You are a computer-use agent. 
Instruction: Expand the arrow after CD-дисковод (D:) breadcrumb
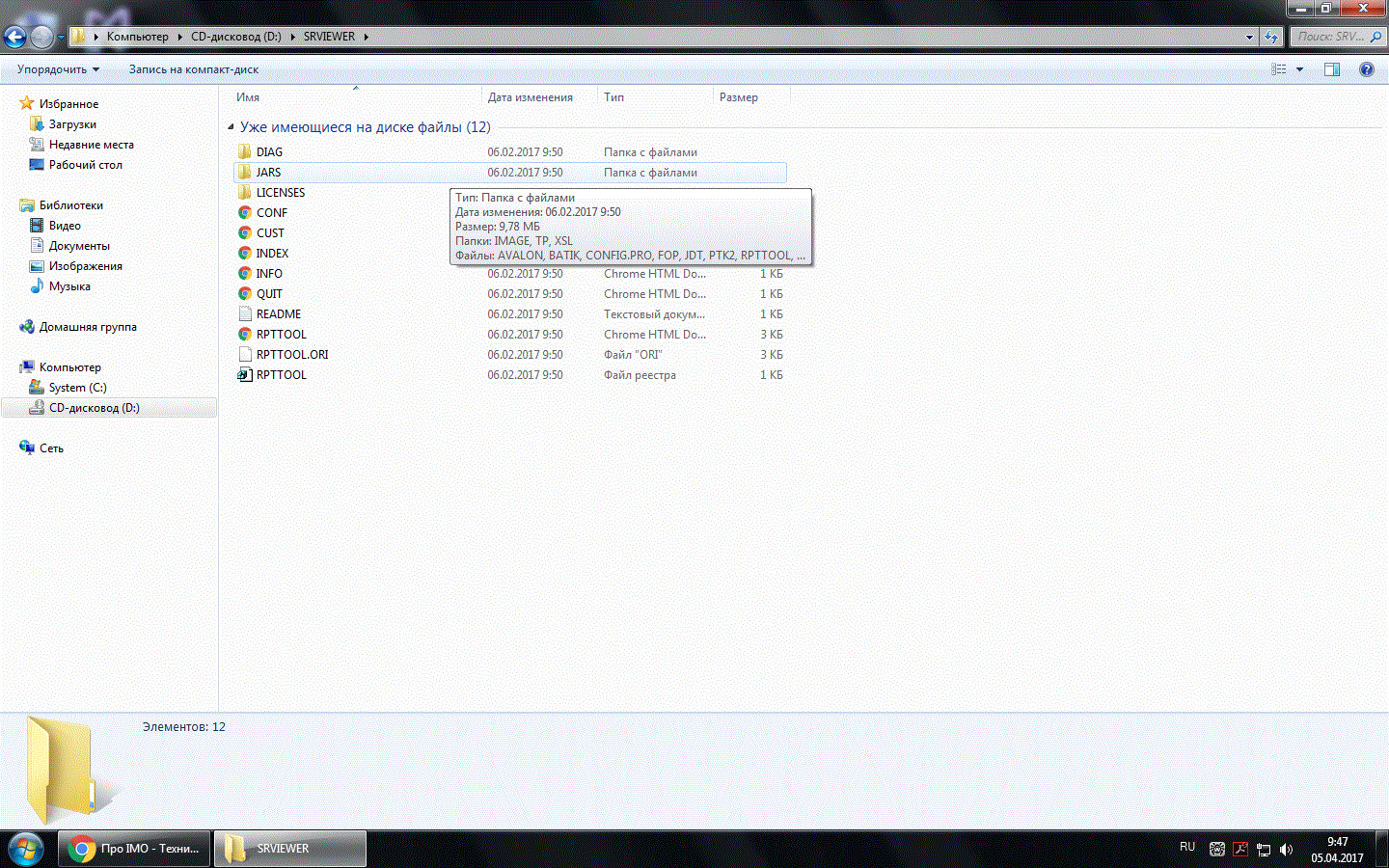[292, 37]
